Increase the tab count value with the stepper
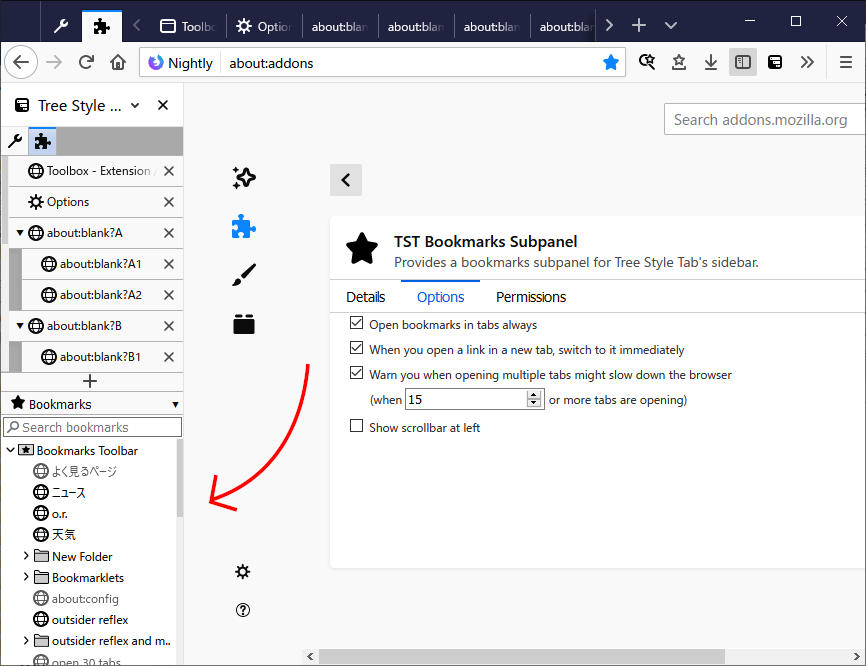Screen dimensions: 866x666 [533, 393]
